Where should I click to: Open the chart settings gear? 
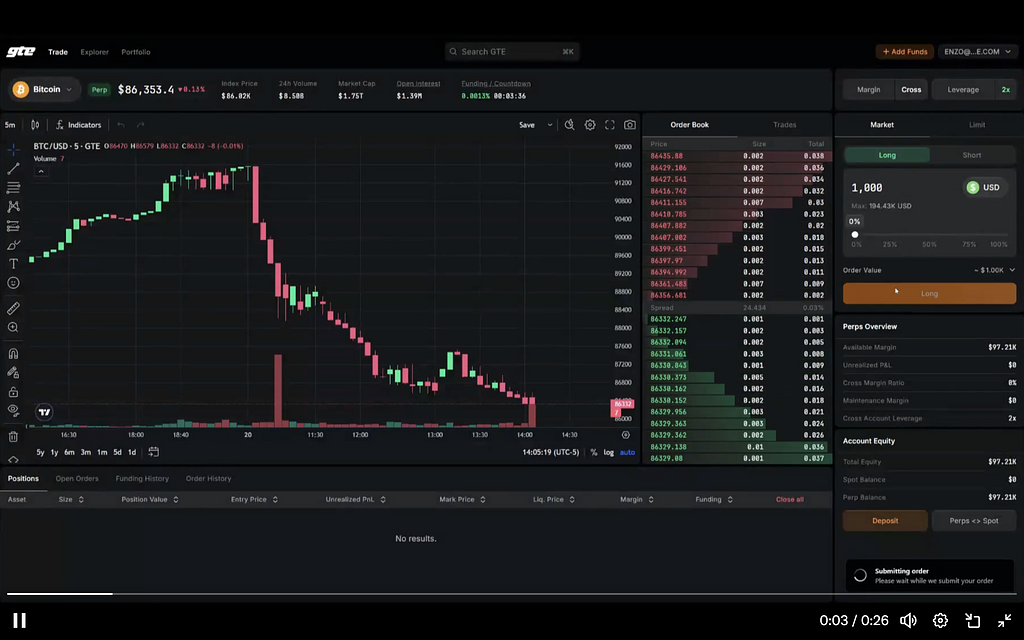(590, 125)
